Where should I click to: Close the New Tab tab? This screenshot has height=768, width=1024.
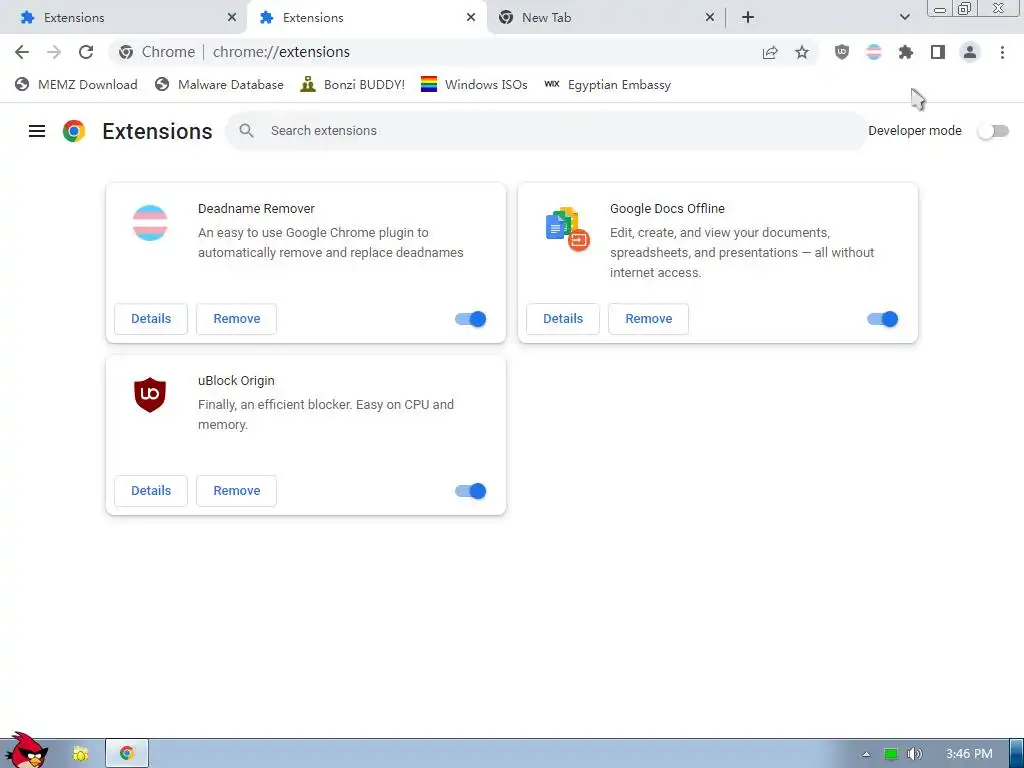710,18
